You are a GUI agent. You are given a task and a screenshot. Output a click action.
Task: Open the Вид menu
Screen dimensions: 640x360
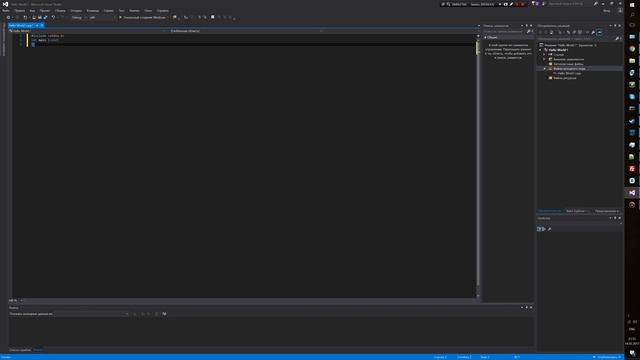click(32, 11)
